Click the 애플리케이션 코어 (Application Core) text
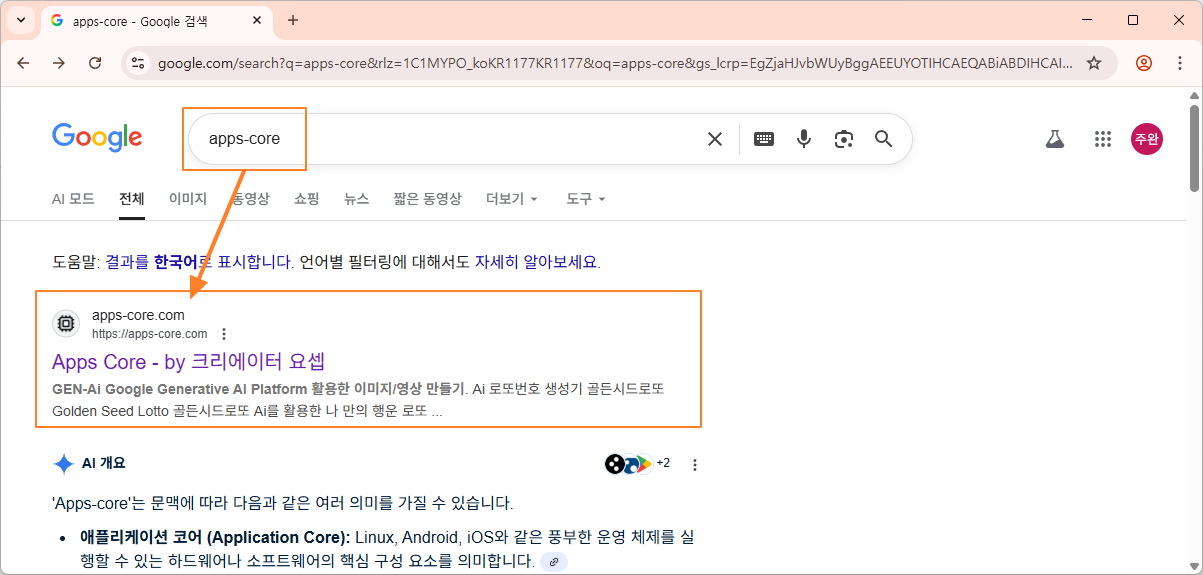Image resolution: width=1203 pixels, height=575 pixels. tap(215, 537)
